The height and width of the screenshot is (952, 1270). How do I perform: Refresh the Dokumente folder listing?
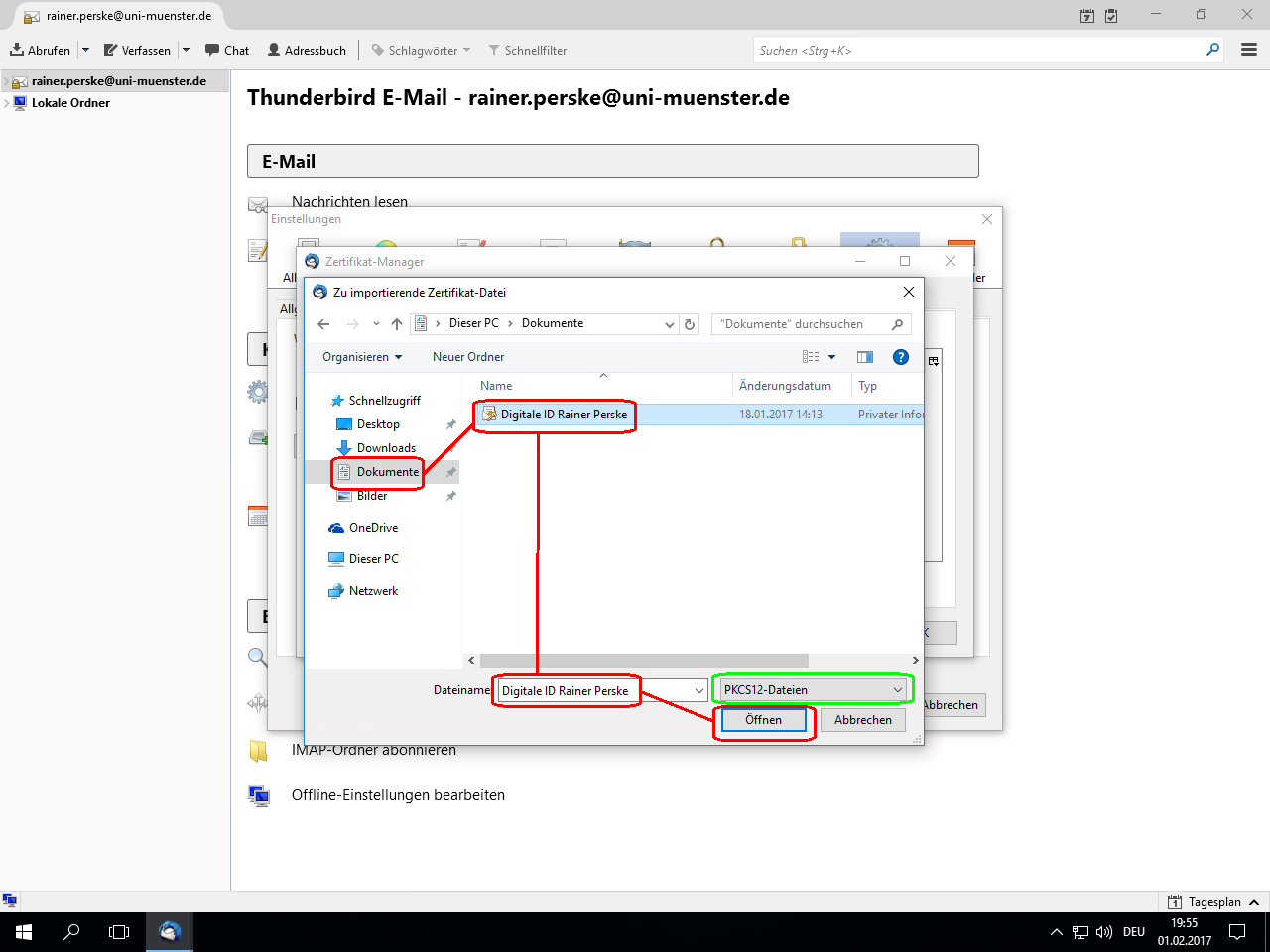pyautogui.click(x=690, y=324)
